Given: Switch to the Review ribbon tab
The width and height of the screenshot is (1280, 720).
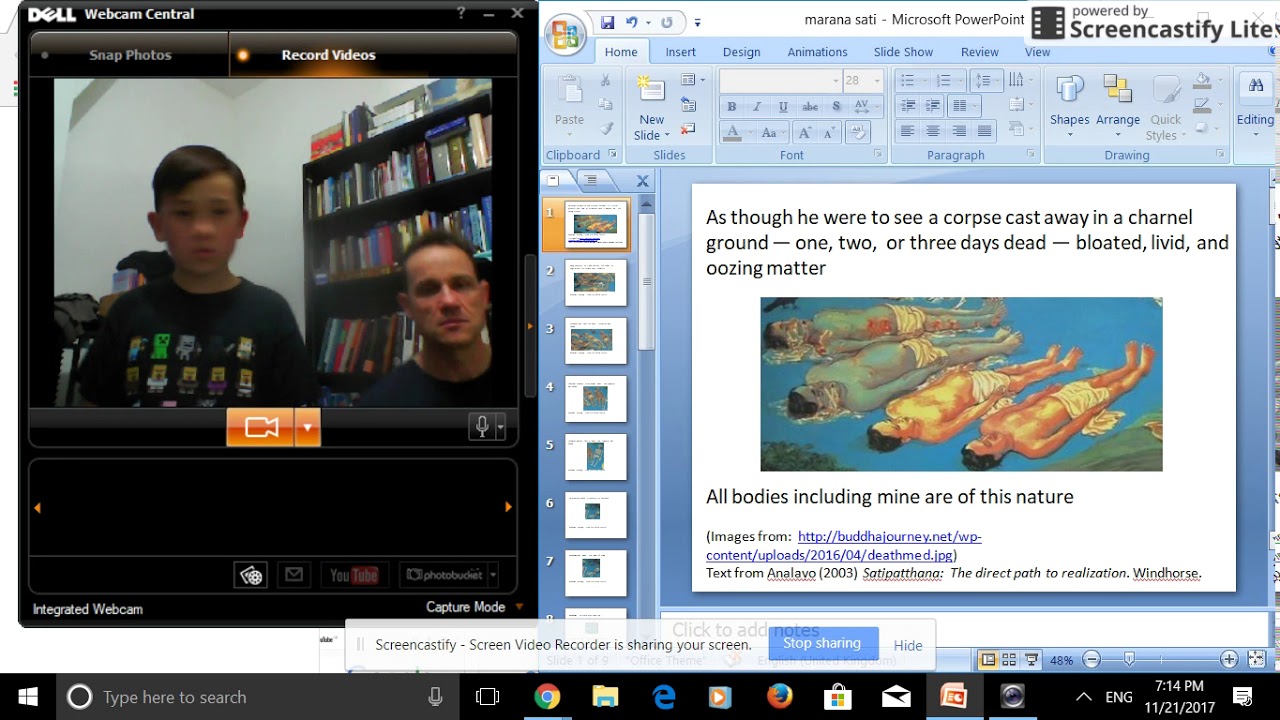Looking at the screenshot, I should click(980, 52).
